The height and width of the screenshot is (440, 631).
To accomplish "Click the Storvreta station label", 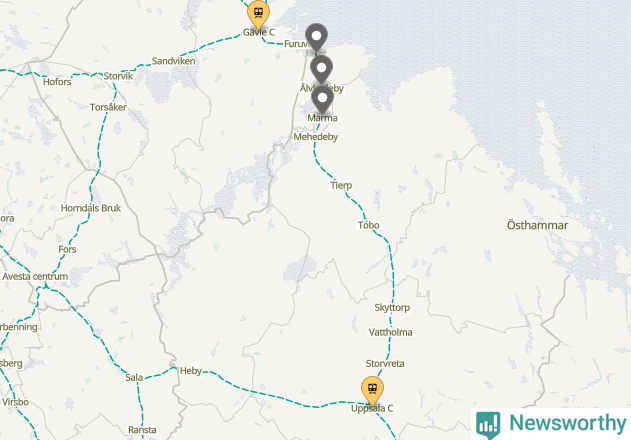I will (385, 364).
